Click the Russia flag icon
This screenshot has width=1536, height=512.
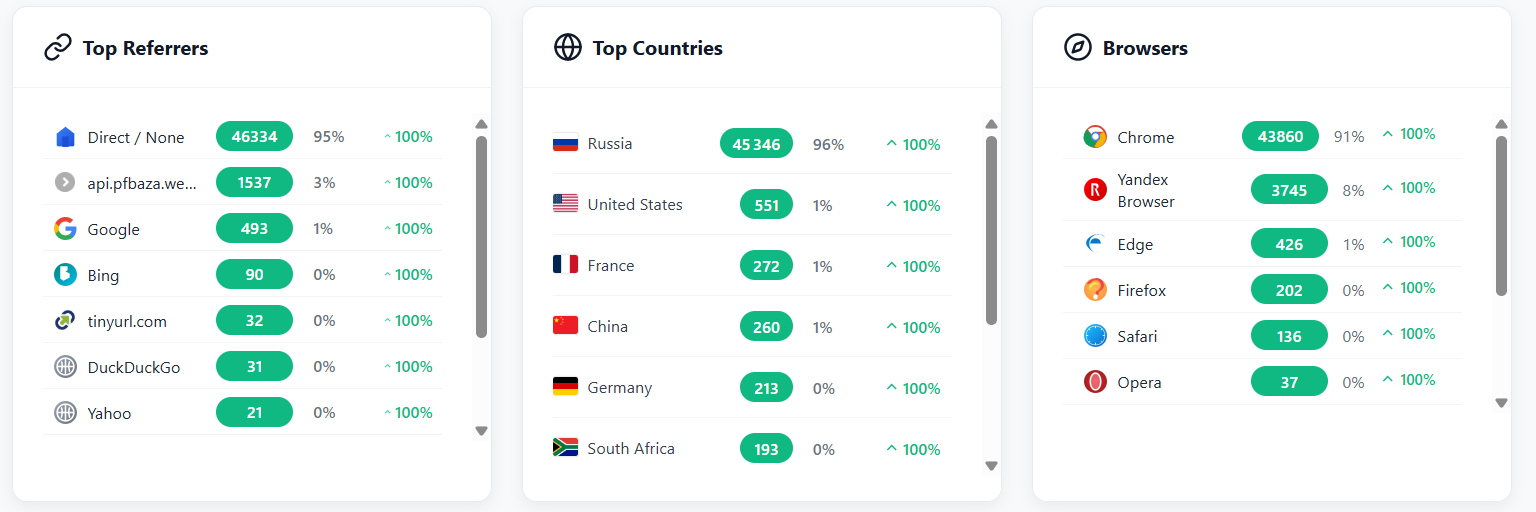pos(565,144)
